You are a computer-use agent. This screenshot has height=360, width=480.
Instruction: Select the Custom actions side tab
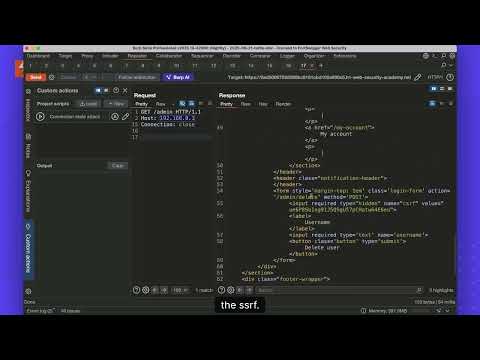pyautogui.click(x=28, y=249)
